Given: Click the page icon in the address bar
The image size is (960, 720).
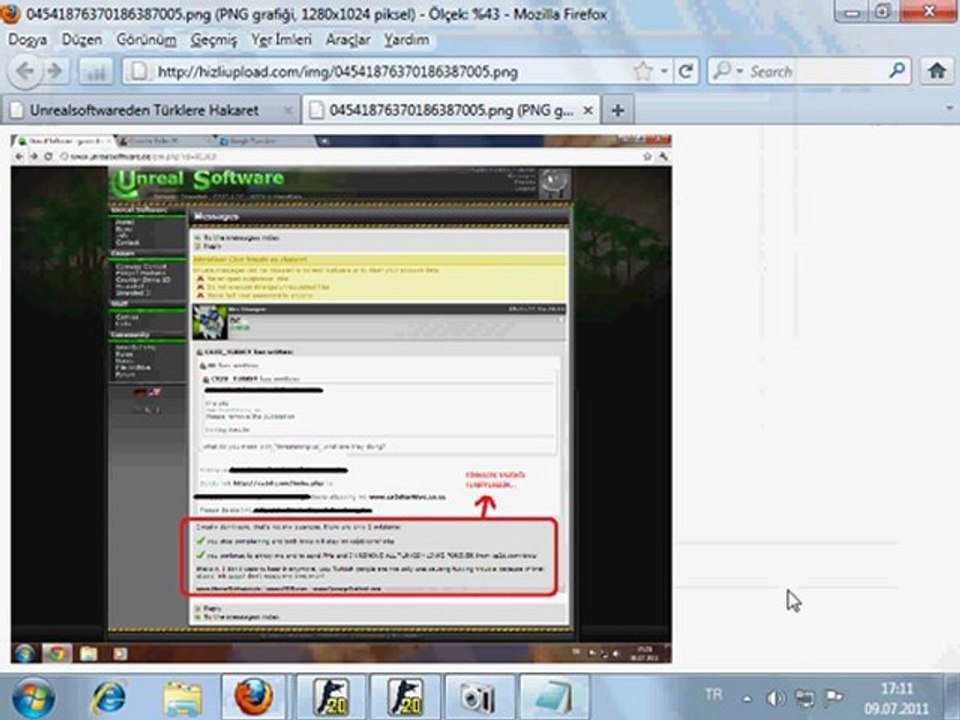Looking at the screenshot, I should pyautogui.click(x=140, y=72).
